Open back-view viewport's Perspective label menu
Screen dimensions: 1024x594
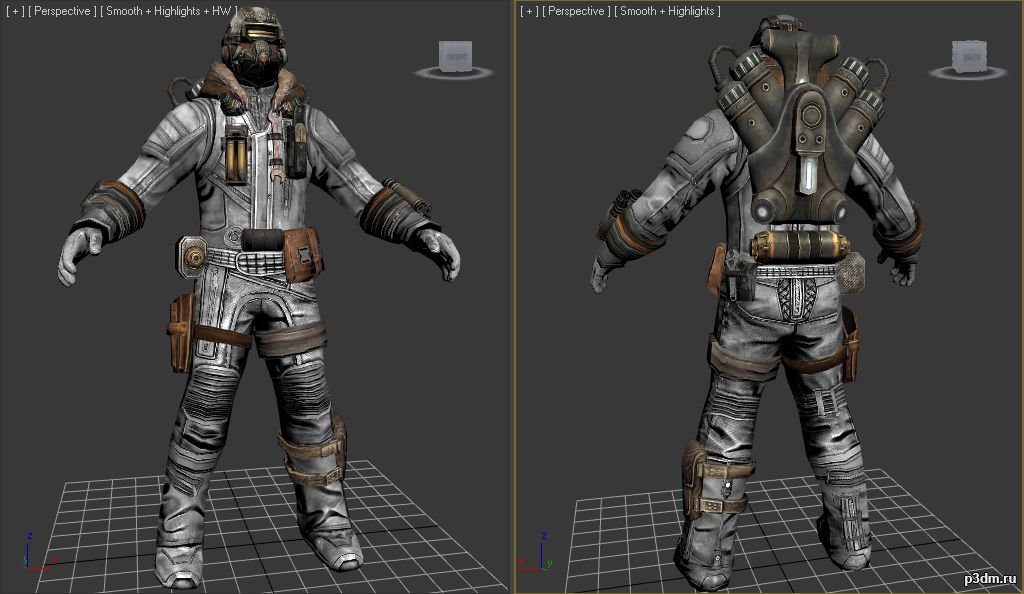pyautogui.click(x=576, y=11)
